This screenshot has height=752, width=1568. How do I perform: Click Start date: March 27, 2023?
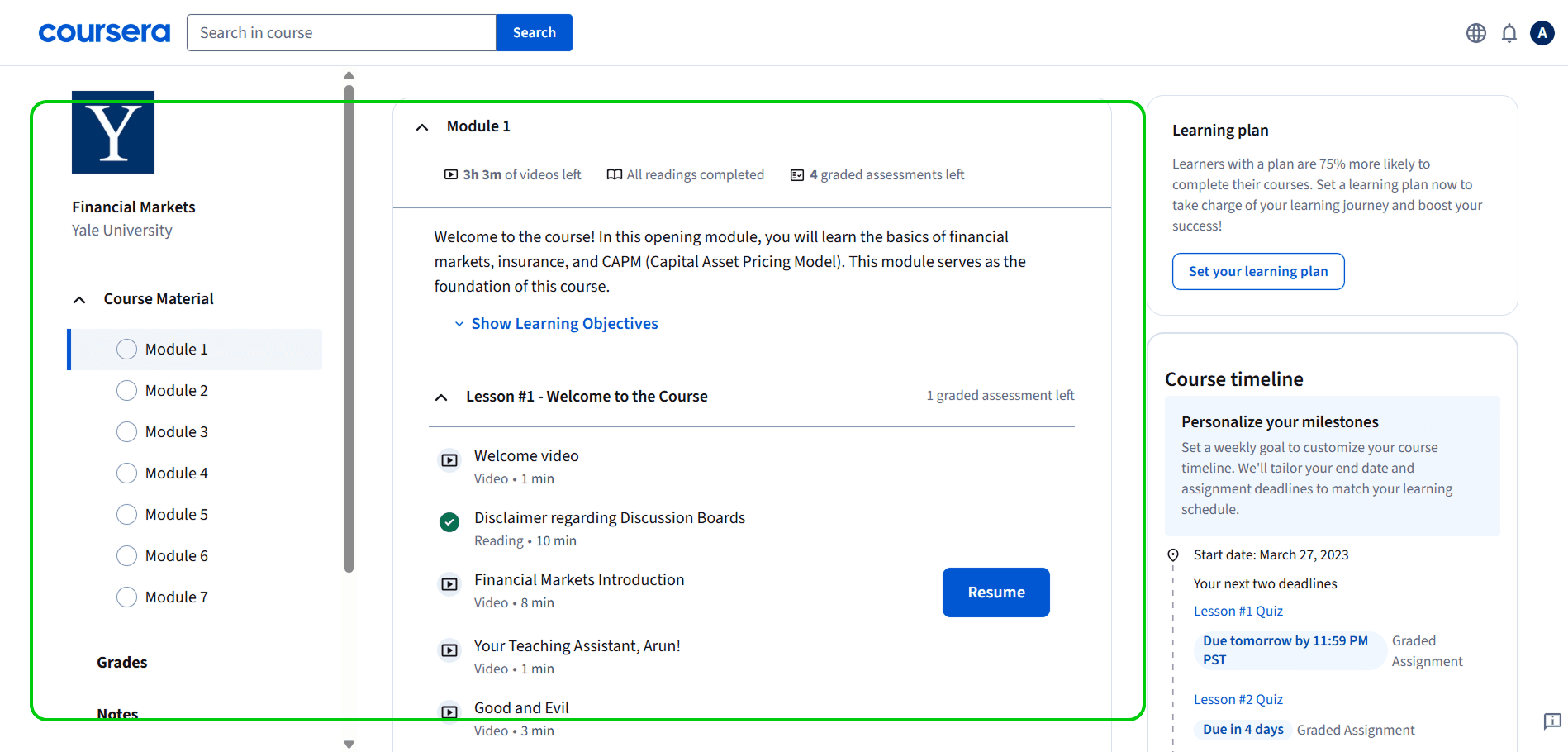1271,555
